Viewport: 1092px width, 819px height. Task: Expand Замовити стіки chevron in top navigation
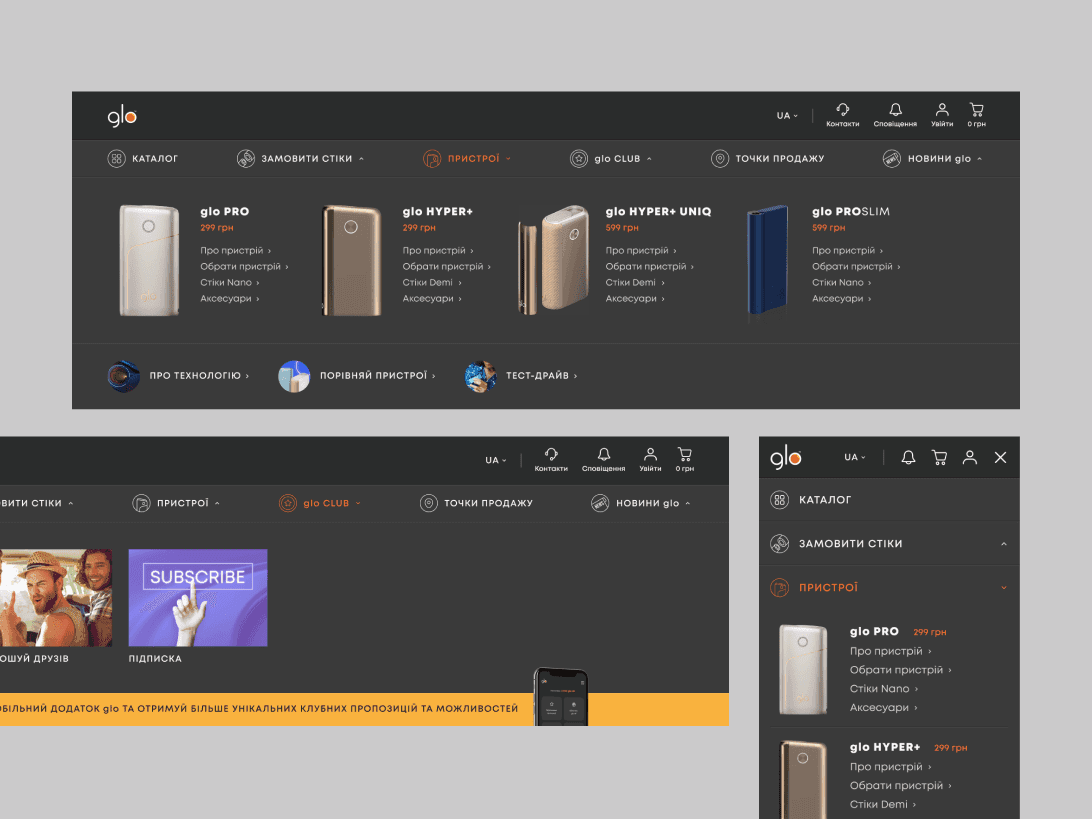(x=361, y=159)
